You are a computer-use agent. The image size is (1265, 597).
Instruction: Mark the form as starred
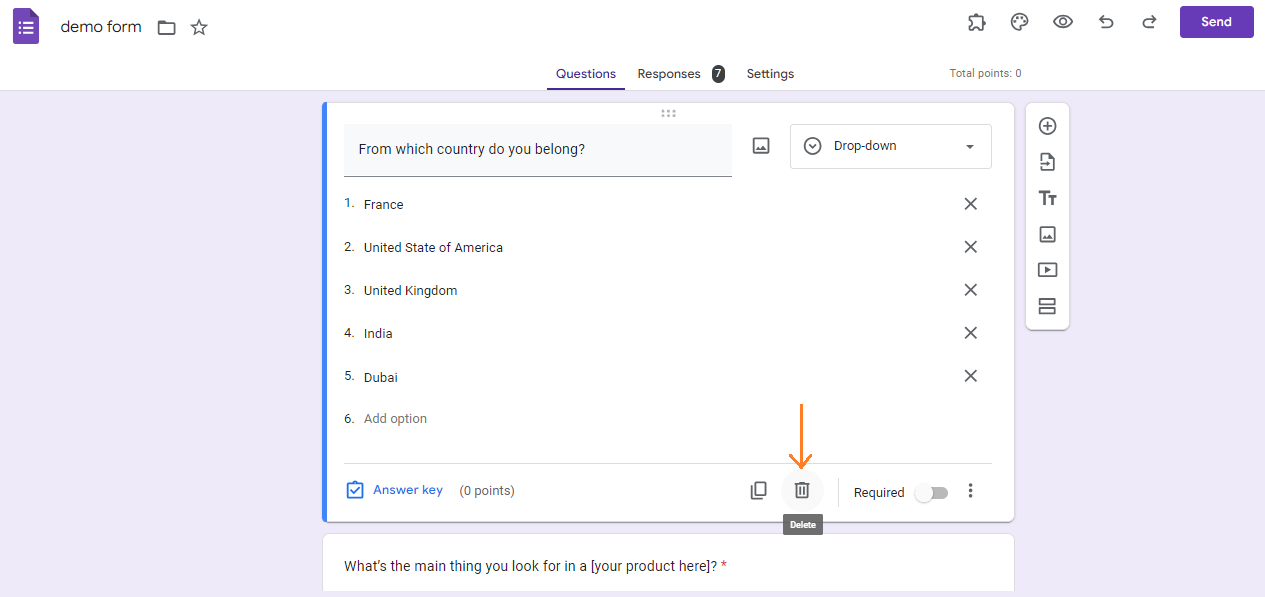point(198,27)
